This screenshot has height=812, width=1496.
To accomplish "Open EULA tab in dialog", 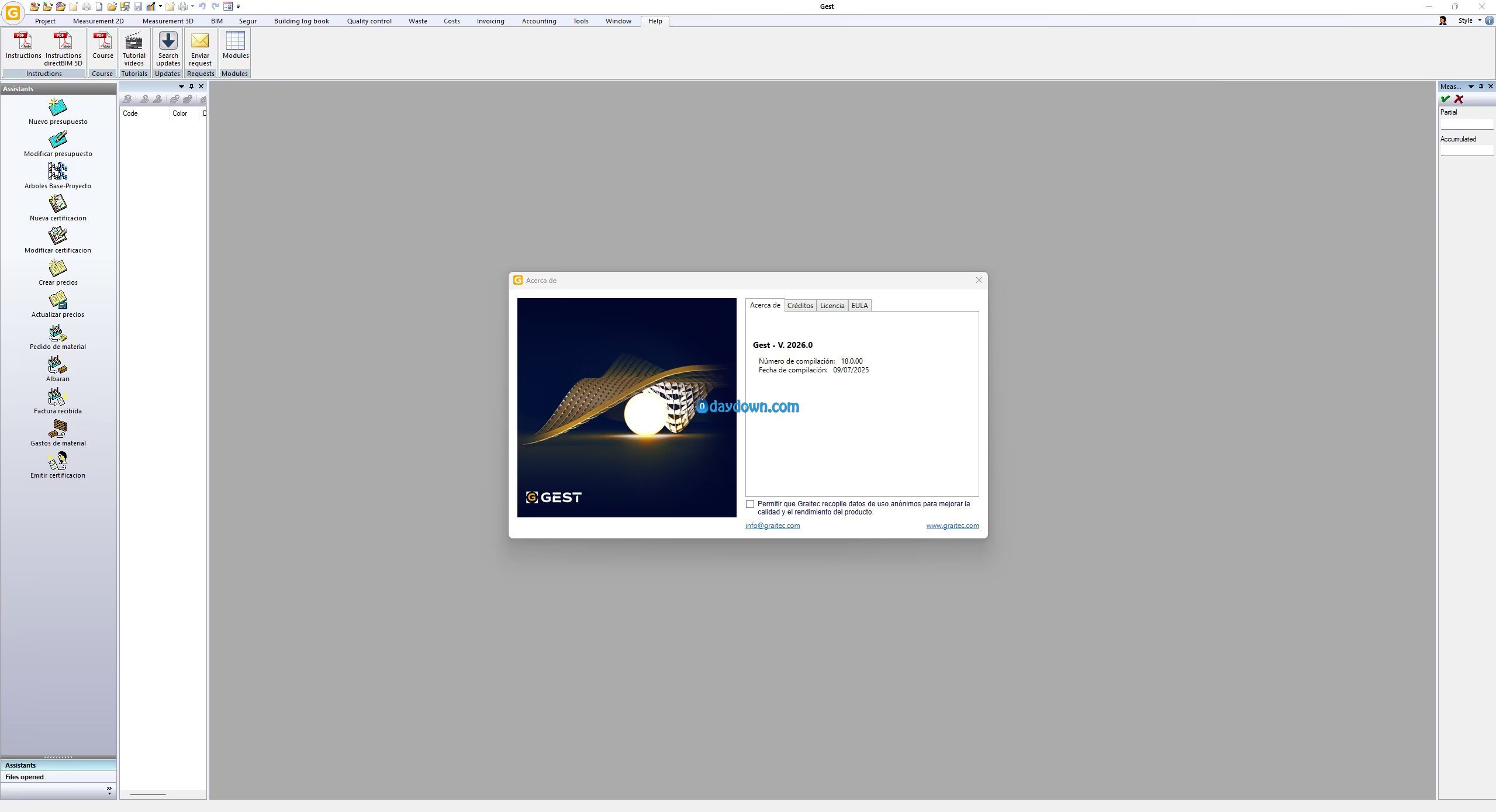I will [x=859, y=306].
